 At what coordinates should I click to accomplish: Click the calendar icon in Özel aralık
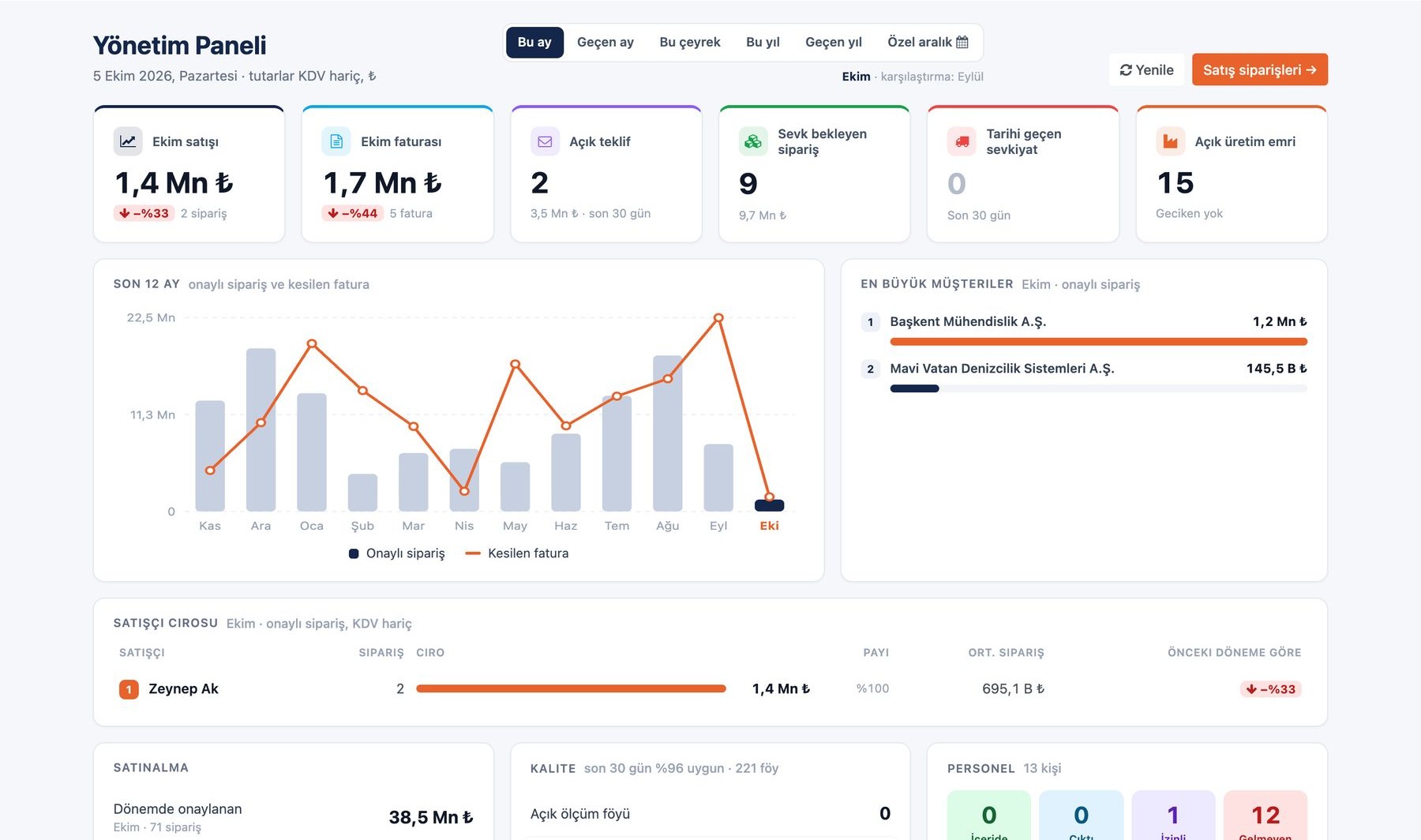tap(962, 42)
